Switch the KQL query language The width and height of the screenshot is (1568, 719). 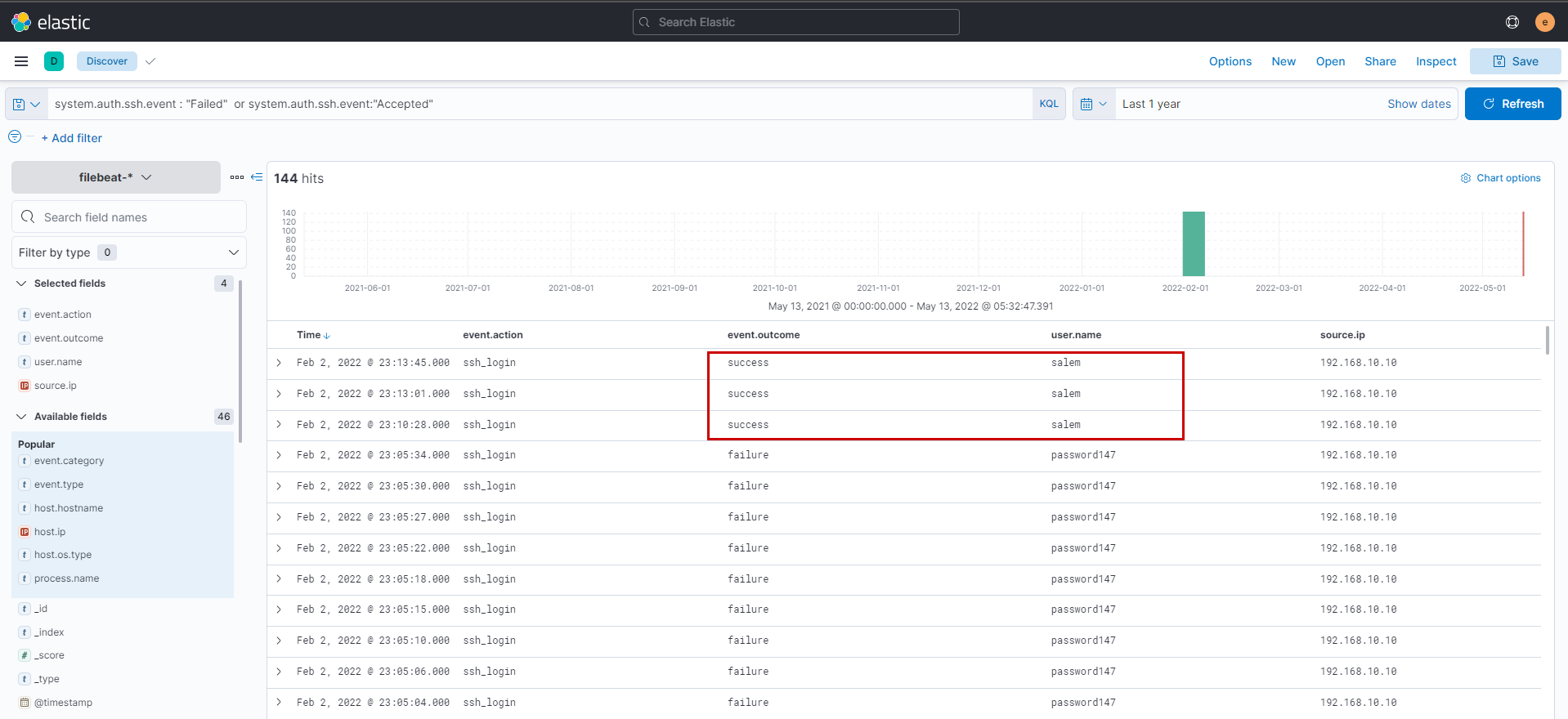tap(1049, 104)
